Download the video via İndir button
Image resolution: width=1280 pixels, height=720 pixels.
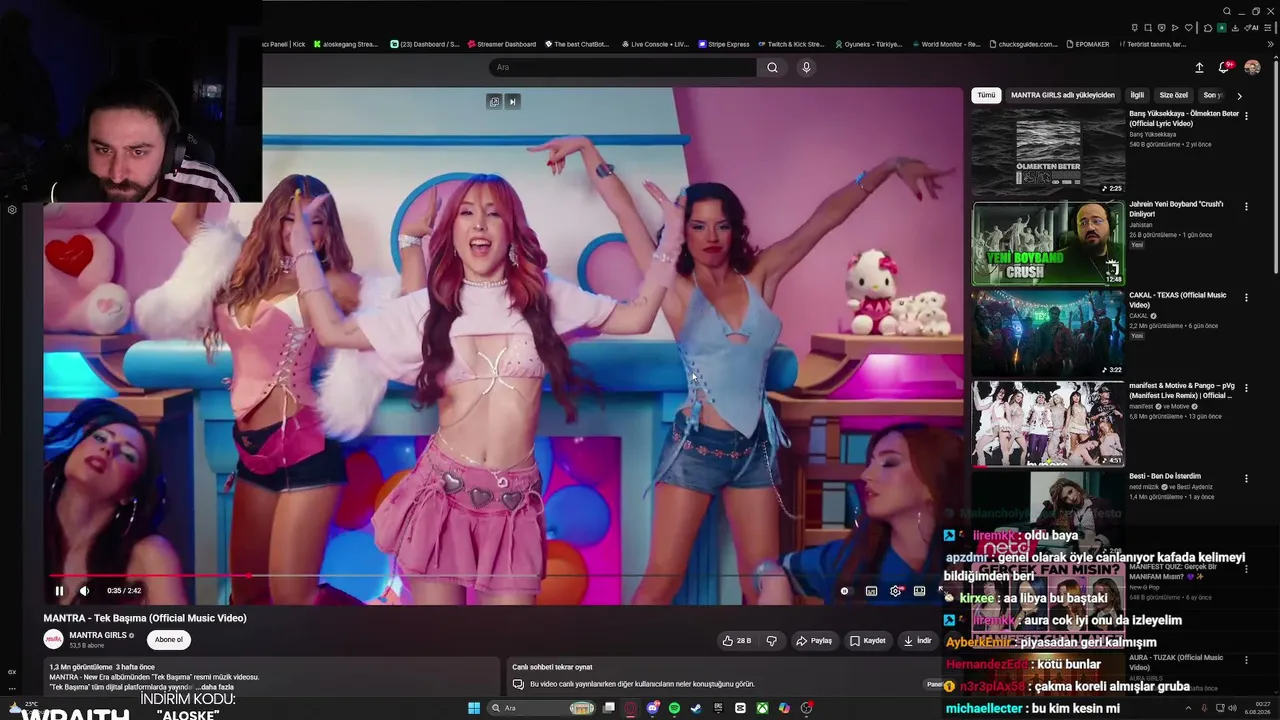pos(918,640)
